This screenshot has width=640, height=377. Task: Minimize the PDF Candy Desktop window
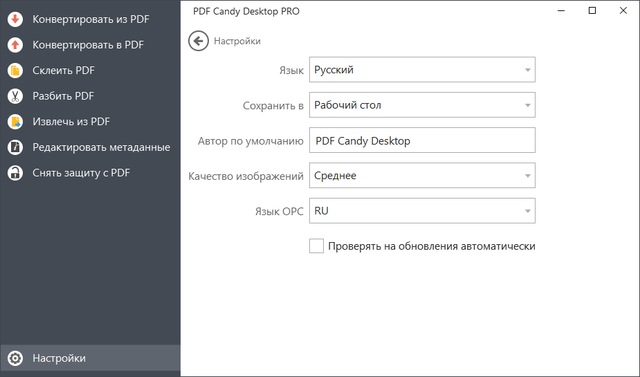pyautogui.click(x=561, y=11)
